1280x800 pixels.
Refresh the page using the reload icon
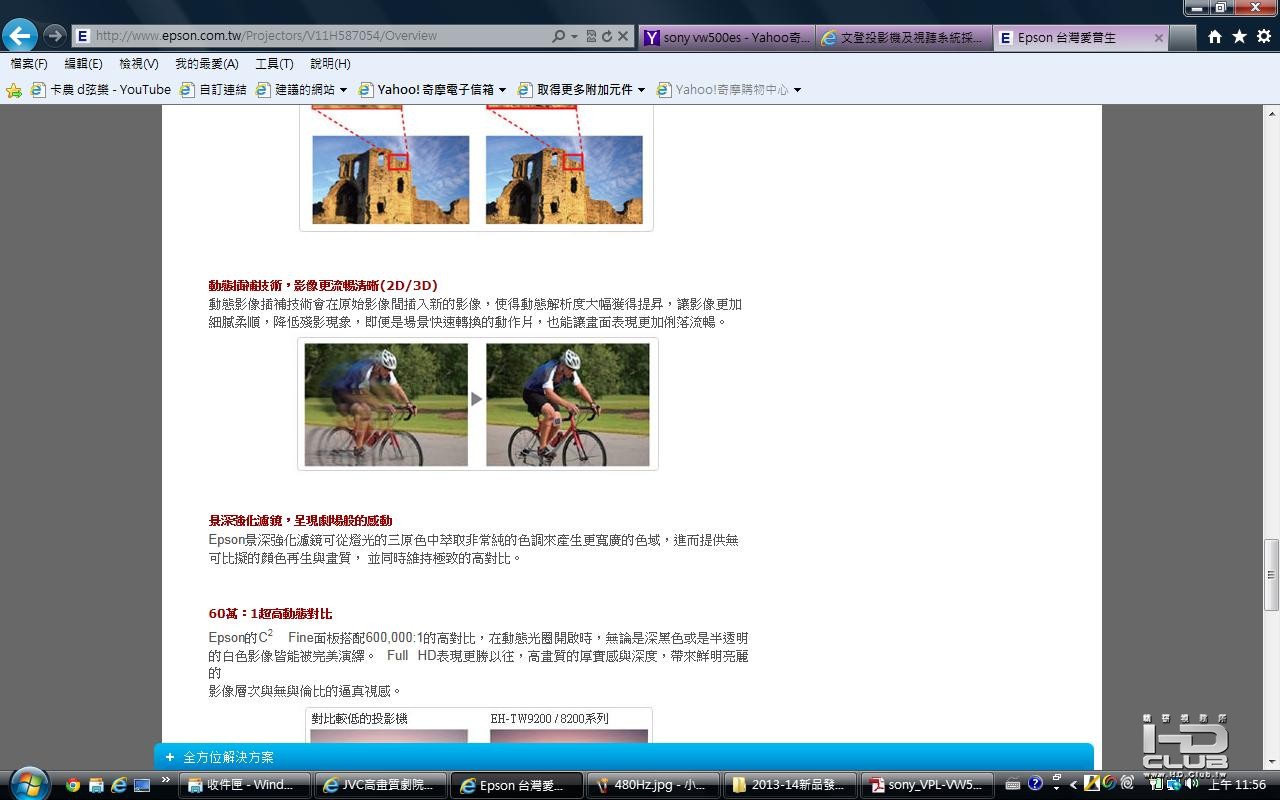click(x=607, y=36)
